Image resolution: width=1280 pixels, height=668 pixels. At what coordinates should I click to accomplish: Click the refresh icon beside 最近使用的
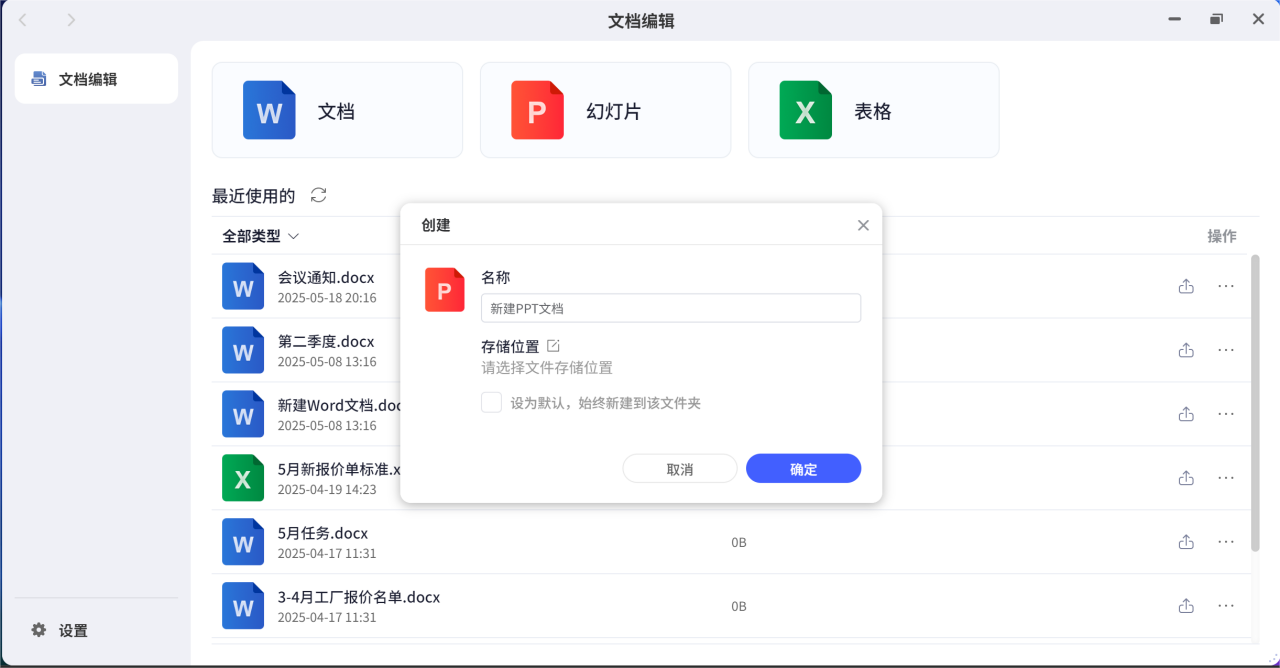(318, 195)
